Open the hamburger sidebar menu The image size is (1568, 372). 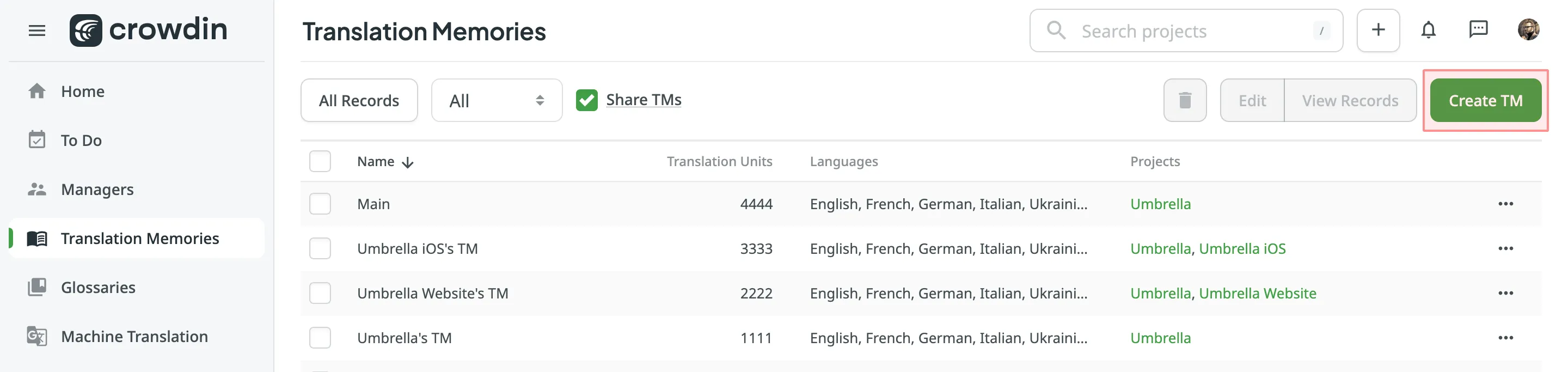pyautogui.click(x=36, y=31)
